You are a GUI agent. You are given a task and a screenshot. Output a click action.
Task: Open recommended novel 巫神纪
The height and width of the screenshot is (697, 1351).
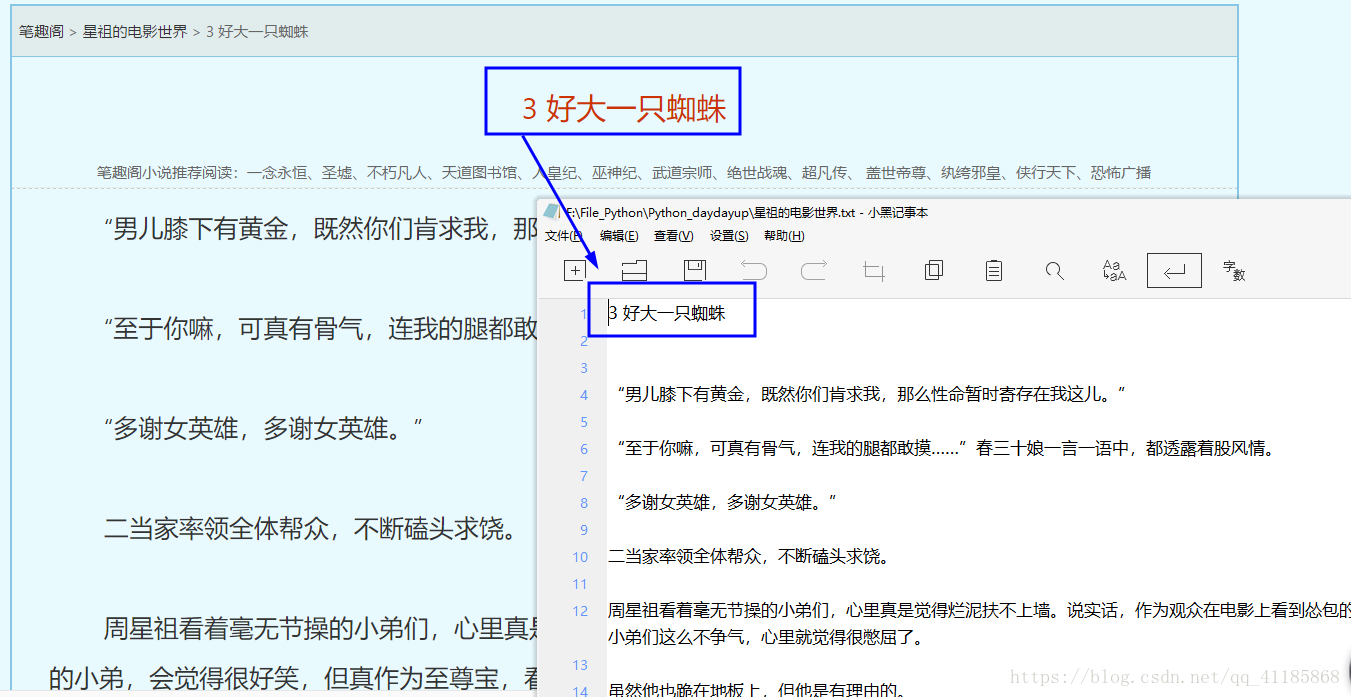tap(614, 173)
